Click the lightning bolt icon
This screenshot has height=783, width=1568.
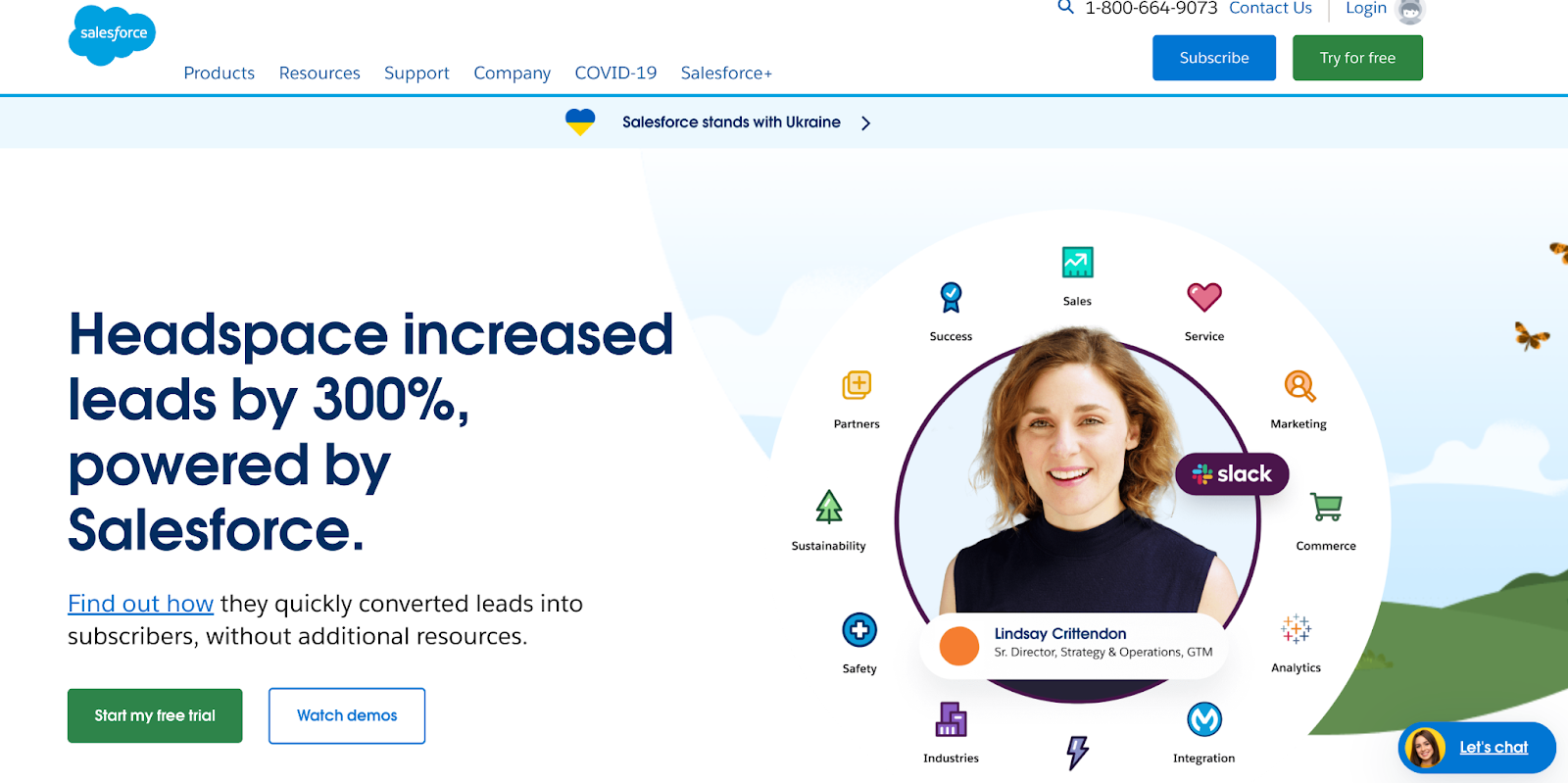[x=1077, y=753]
